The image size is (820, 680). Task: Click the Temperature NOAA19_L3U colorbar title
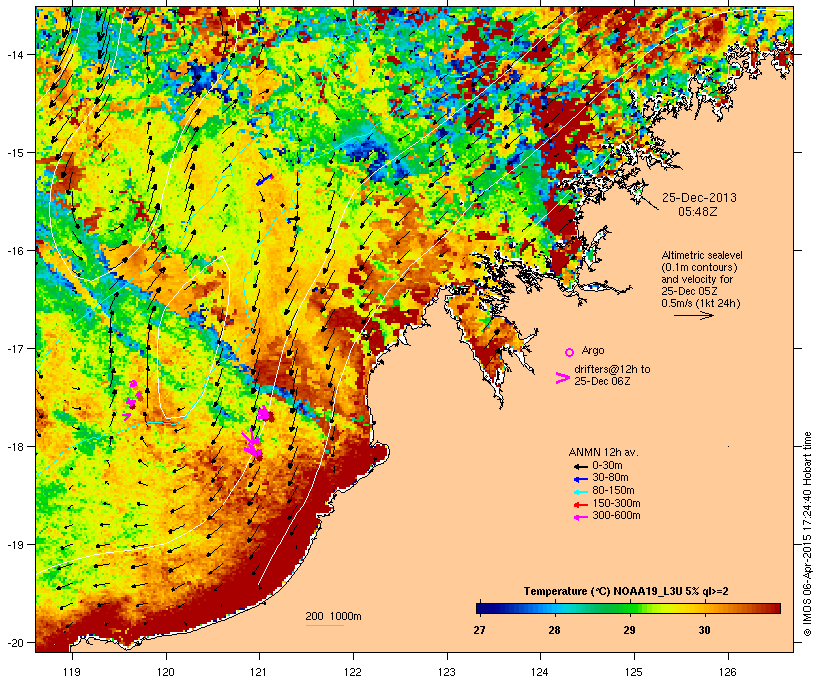point(626,592)
